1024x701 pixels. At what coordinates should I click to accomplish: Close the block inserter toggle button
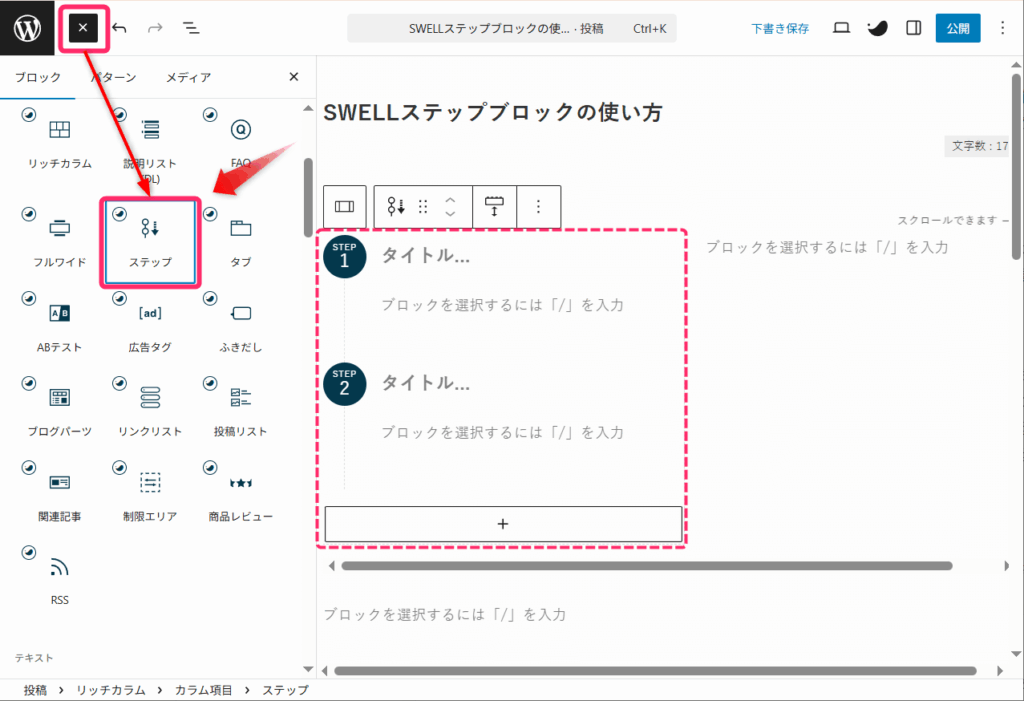click(x=83, y=28)
